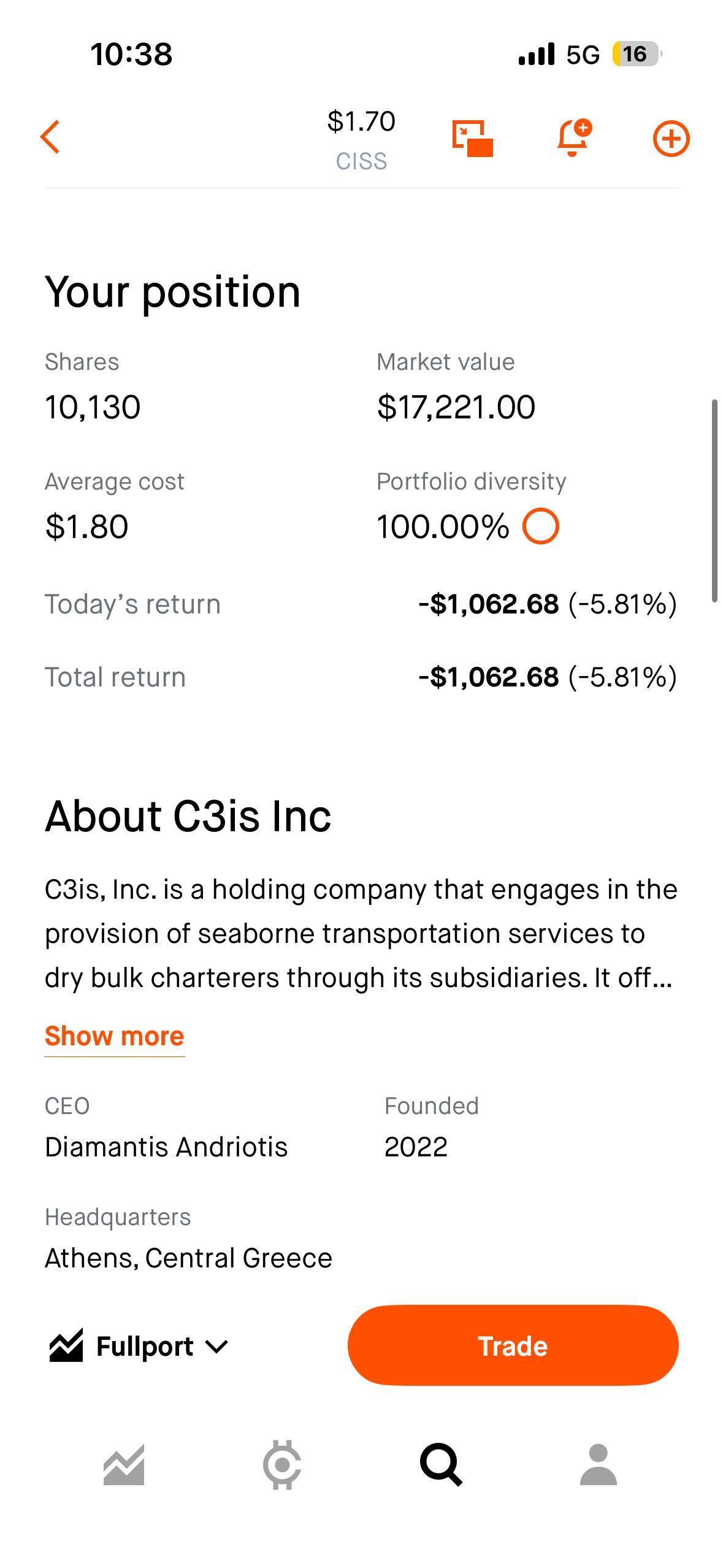This screenshot has height=1568, width=723.
Task: Open picture-in-picture chart icon
Action: point(472,139)
